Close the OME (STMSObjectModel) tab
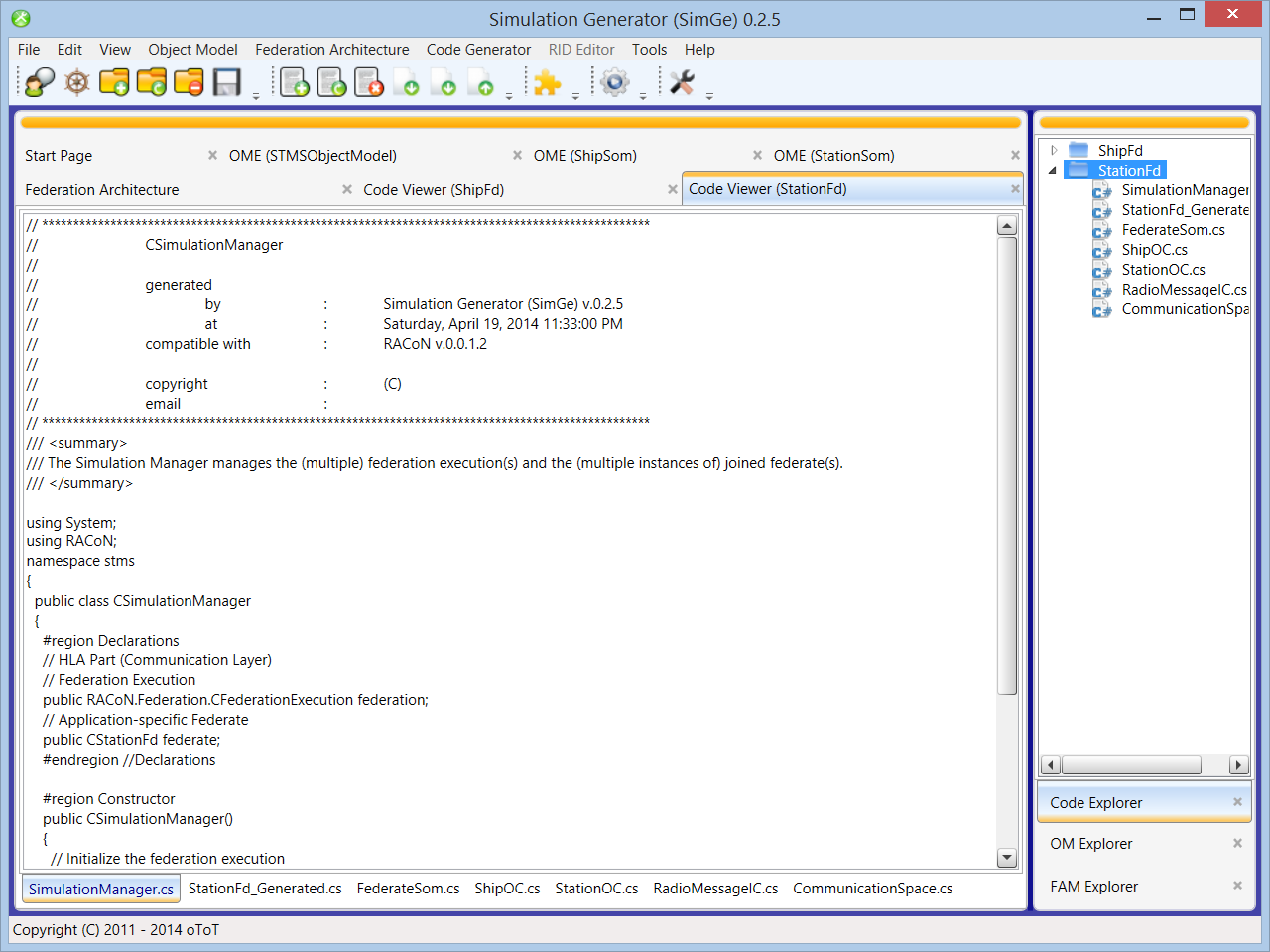This screenshot has width=1270, height=952. point(517,156)
